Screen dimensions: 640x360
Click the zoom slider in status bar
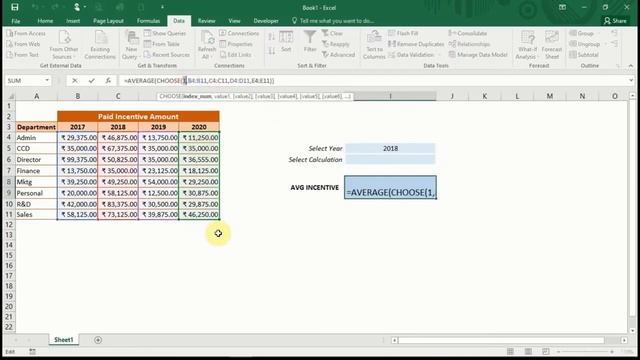pos(585,351)
